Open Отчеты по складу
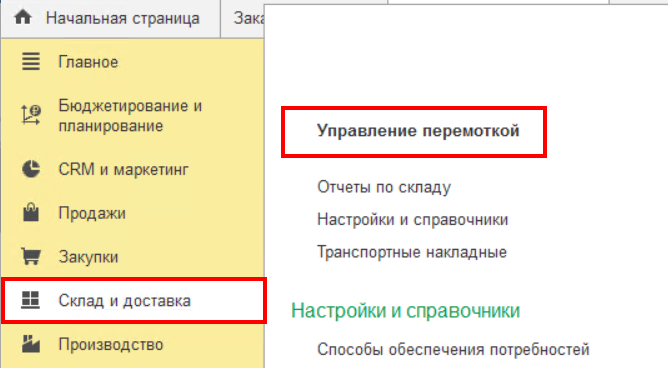This screenshot has width=668, height=368. (x=384, y=187)
